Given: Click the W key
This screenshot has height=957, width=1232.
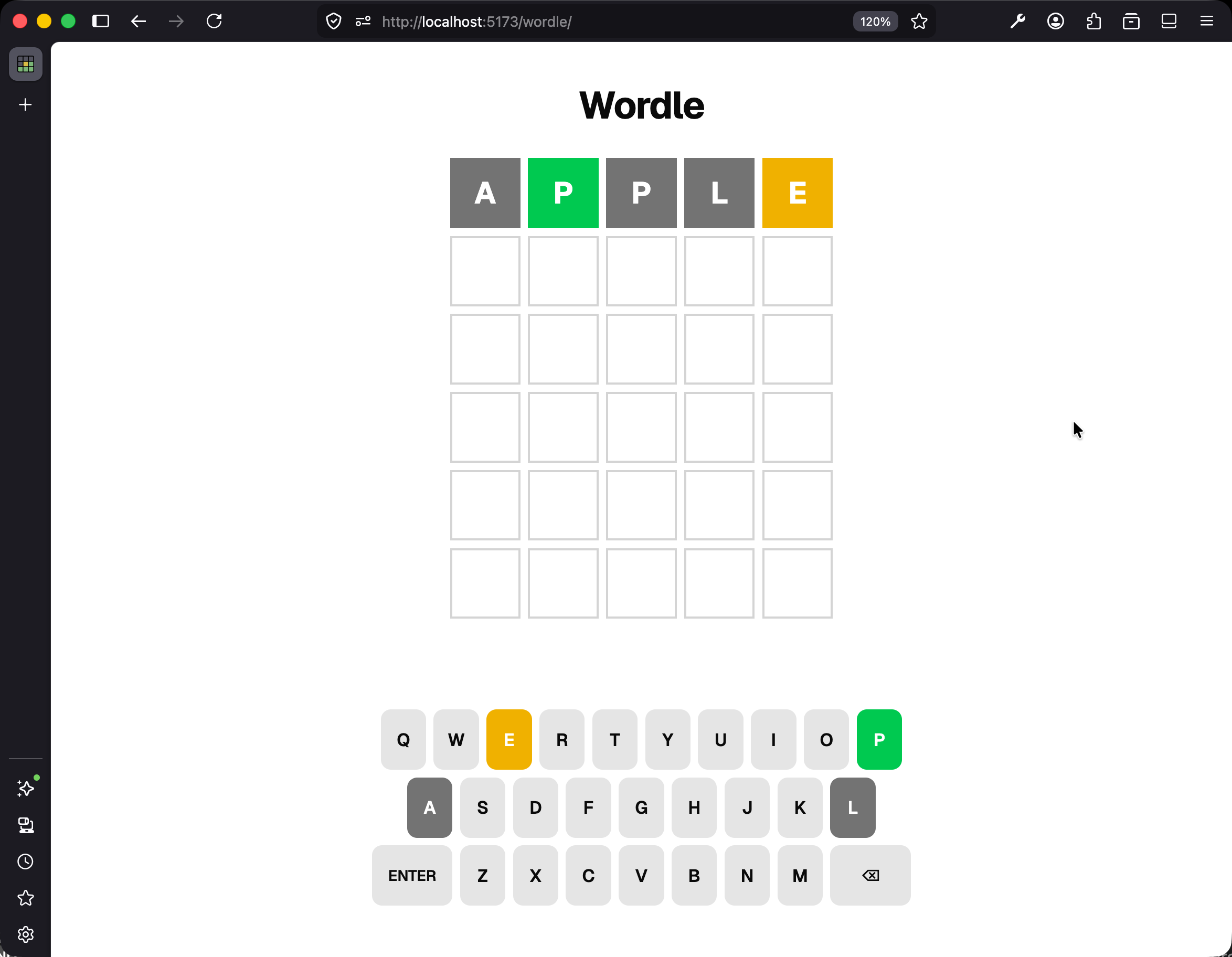Looking at the screenshot, I should click(456, 739).
